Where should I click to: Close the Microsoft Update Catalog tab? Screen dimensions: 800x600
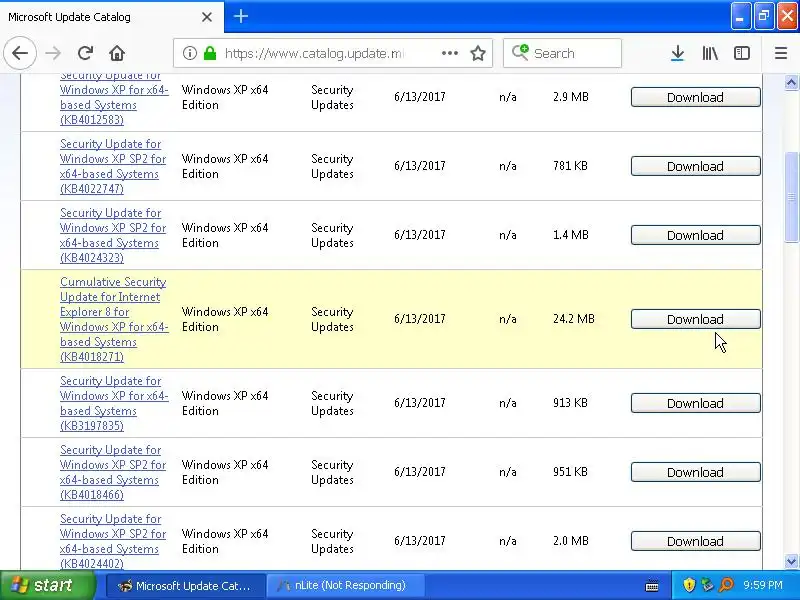(207, 17)
